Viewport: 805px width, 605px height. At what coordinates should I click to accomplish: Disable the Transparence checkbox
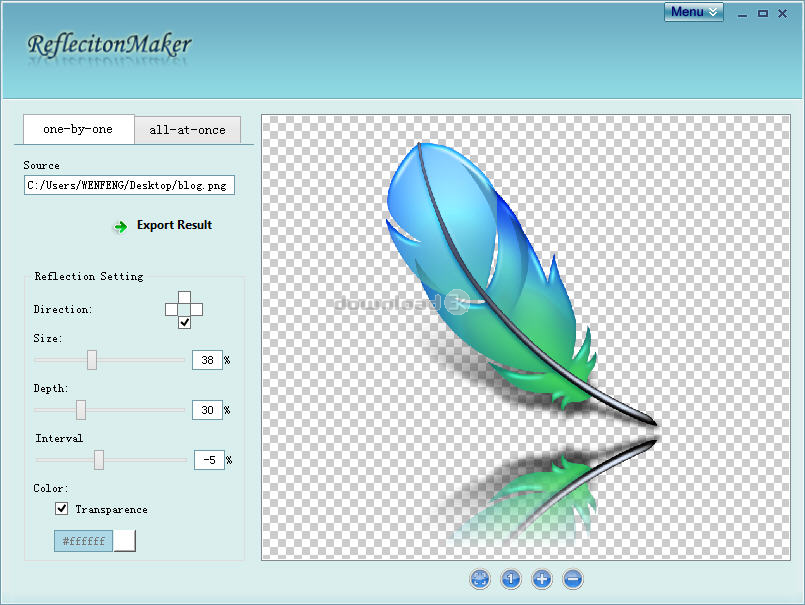(x=62, y=508)
